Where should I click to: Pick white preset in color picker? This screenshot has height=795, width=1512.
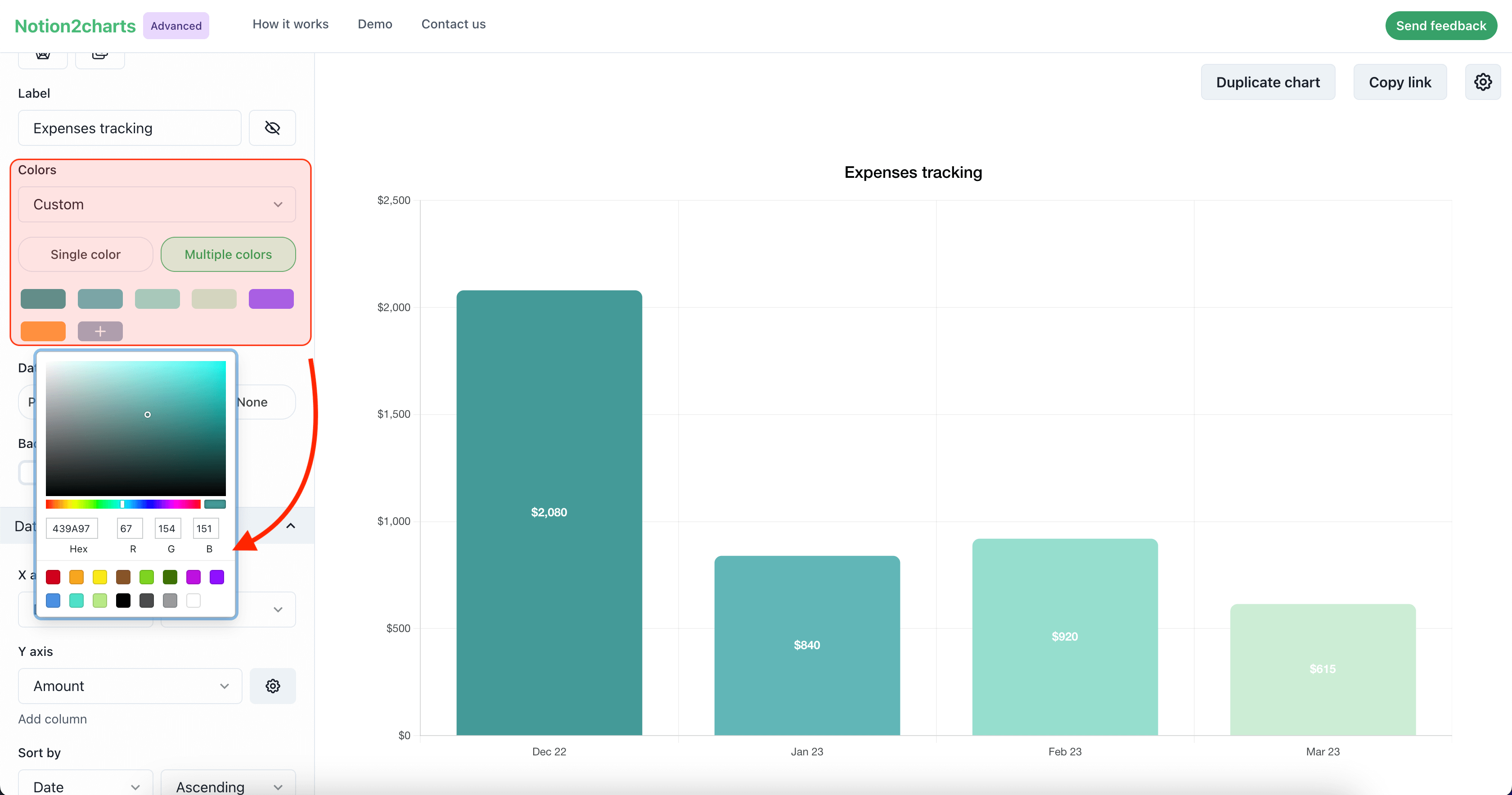[193, 601]
